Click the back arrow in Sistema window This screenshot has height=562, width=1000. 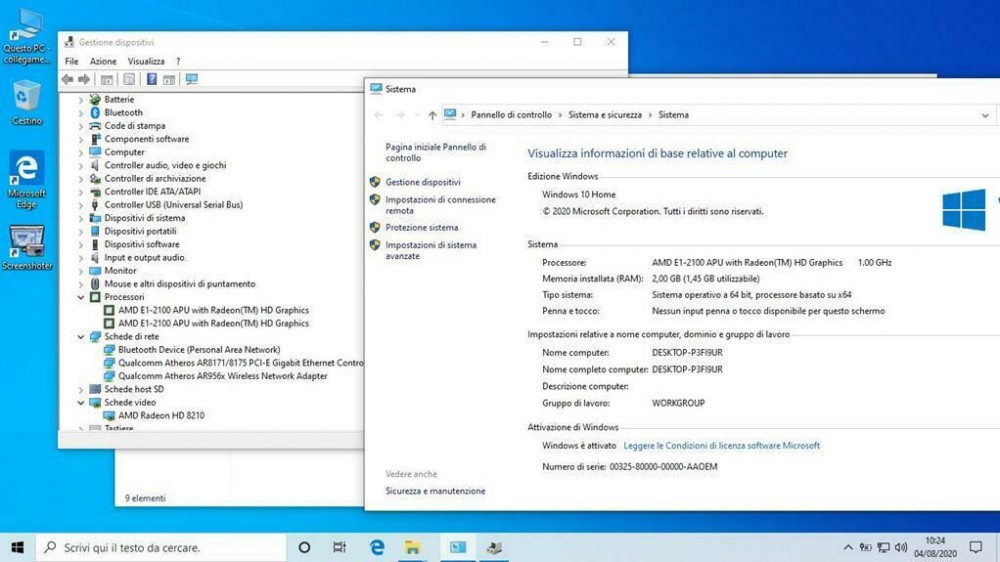[x=379, y=115]
